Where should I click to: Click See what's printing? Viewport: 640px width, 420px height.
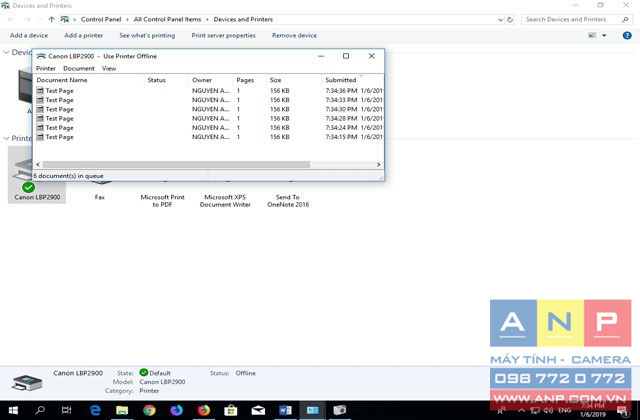click(x=147, y=36)
